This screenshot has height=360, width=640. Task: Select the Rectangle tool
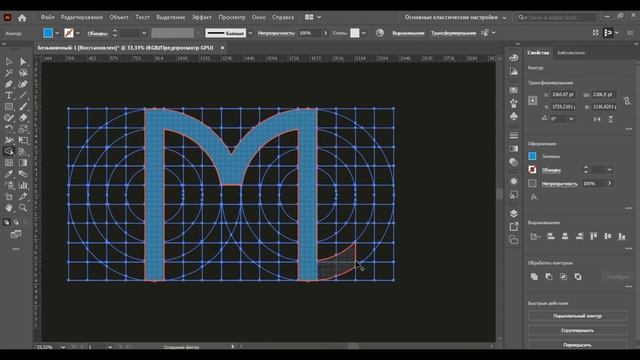(x=9, y=107)
